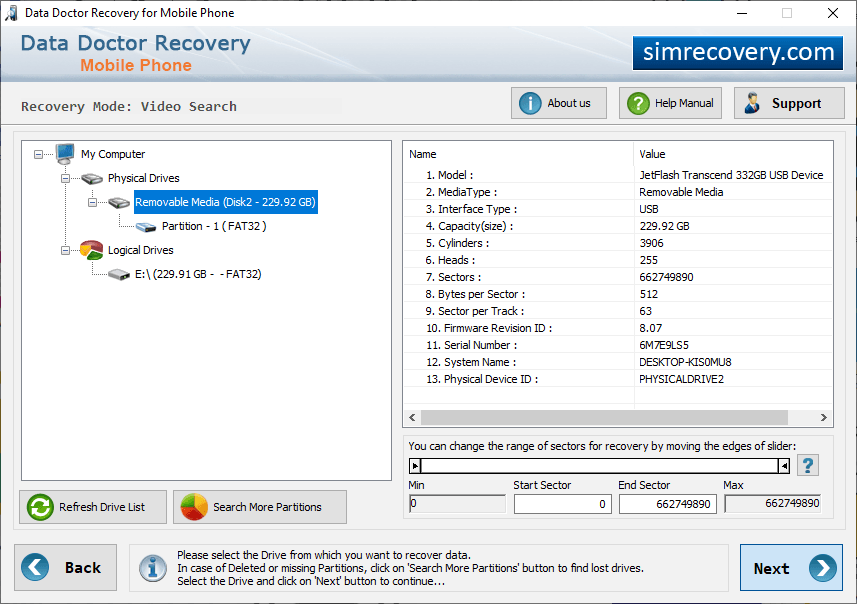Screen dimensions: 857x604
Task: Open the Help Manual button
Action: pos(670,103)
